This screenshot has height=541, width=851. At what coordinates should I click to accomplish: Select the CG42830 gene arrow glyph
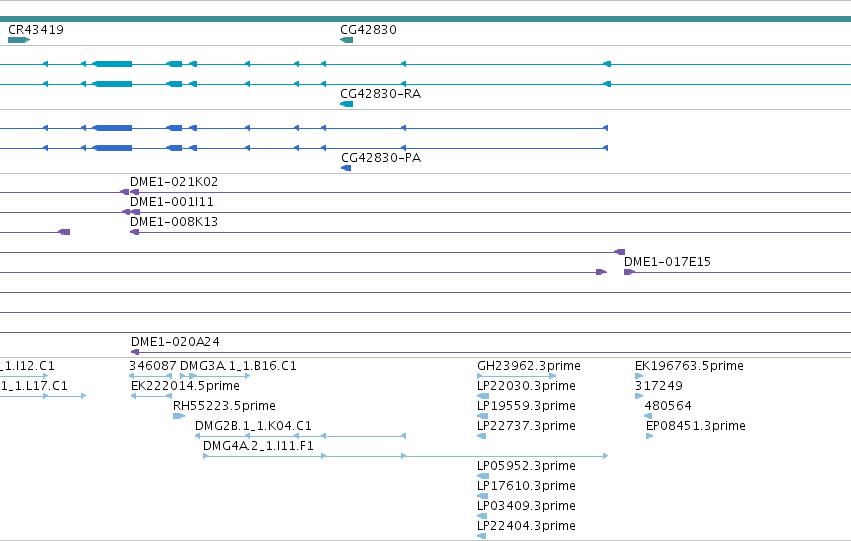[346, 40]
